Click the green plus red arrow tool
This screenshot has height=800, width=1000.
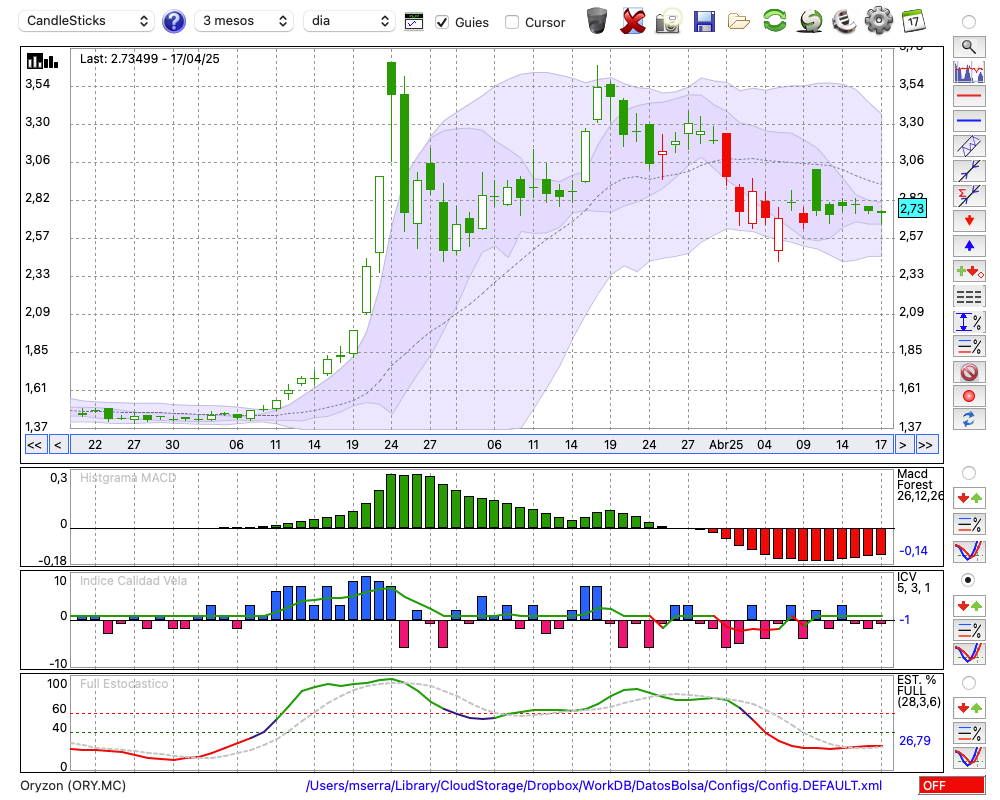(969, 271)
